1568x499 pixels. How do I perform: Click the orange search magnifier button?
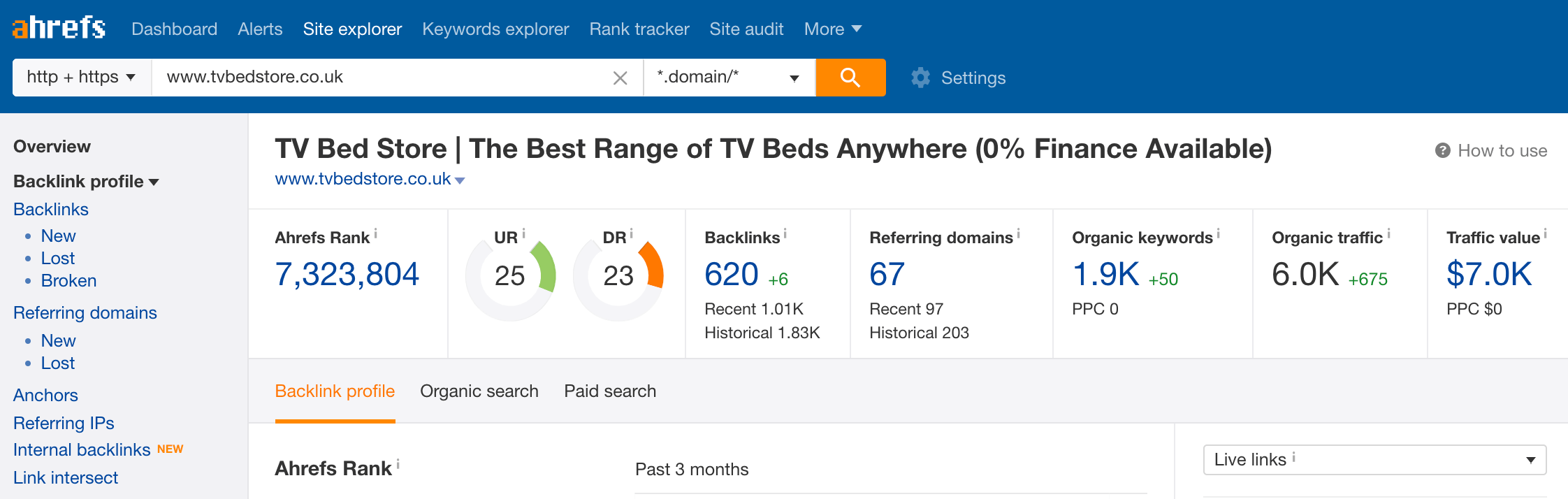pyautogui.click(x=850, y=77)
